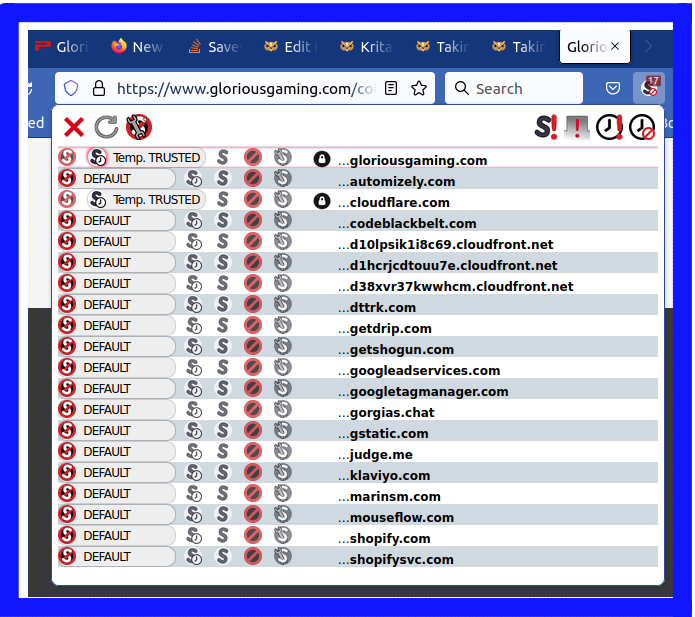This screenshot has height=617, width=695.
Task: Click ...googletagmanager.com domain label
Action: (x=423, y=392)
